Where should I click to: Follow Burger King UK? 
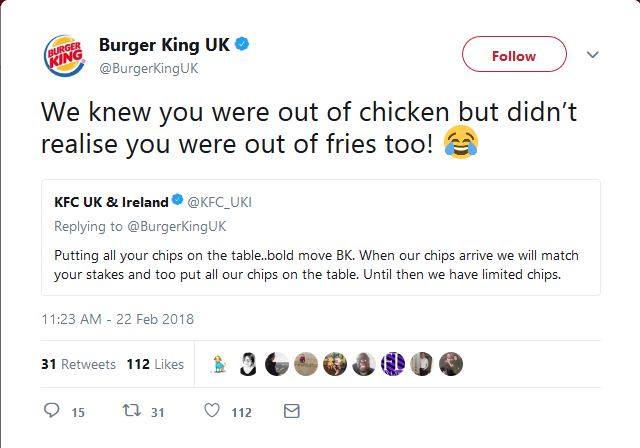click(x=514, y=56)
